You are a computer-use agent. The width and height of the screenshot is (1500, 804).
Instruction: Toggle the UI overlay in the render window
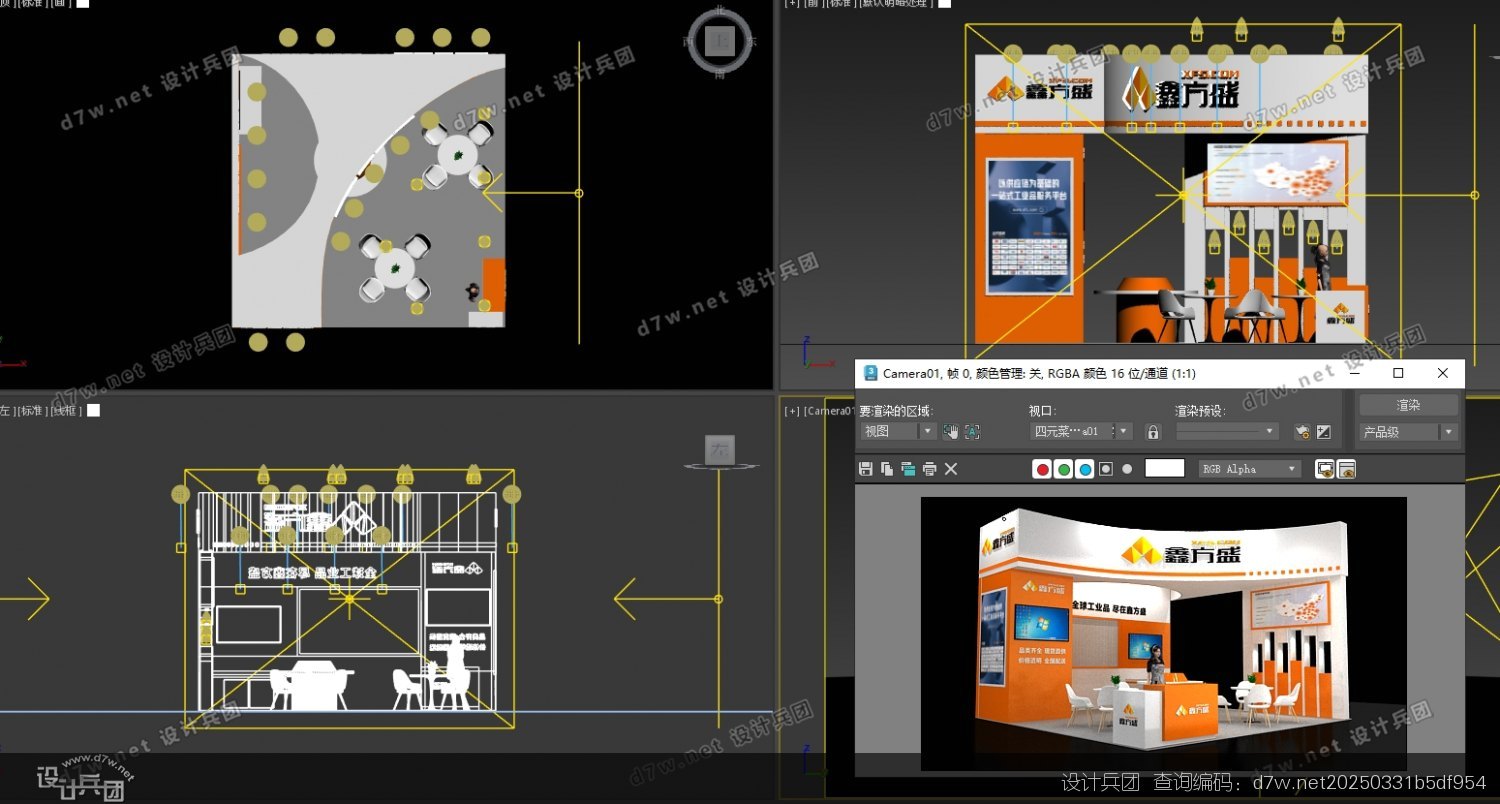(x=1325, y=468)
